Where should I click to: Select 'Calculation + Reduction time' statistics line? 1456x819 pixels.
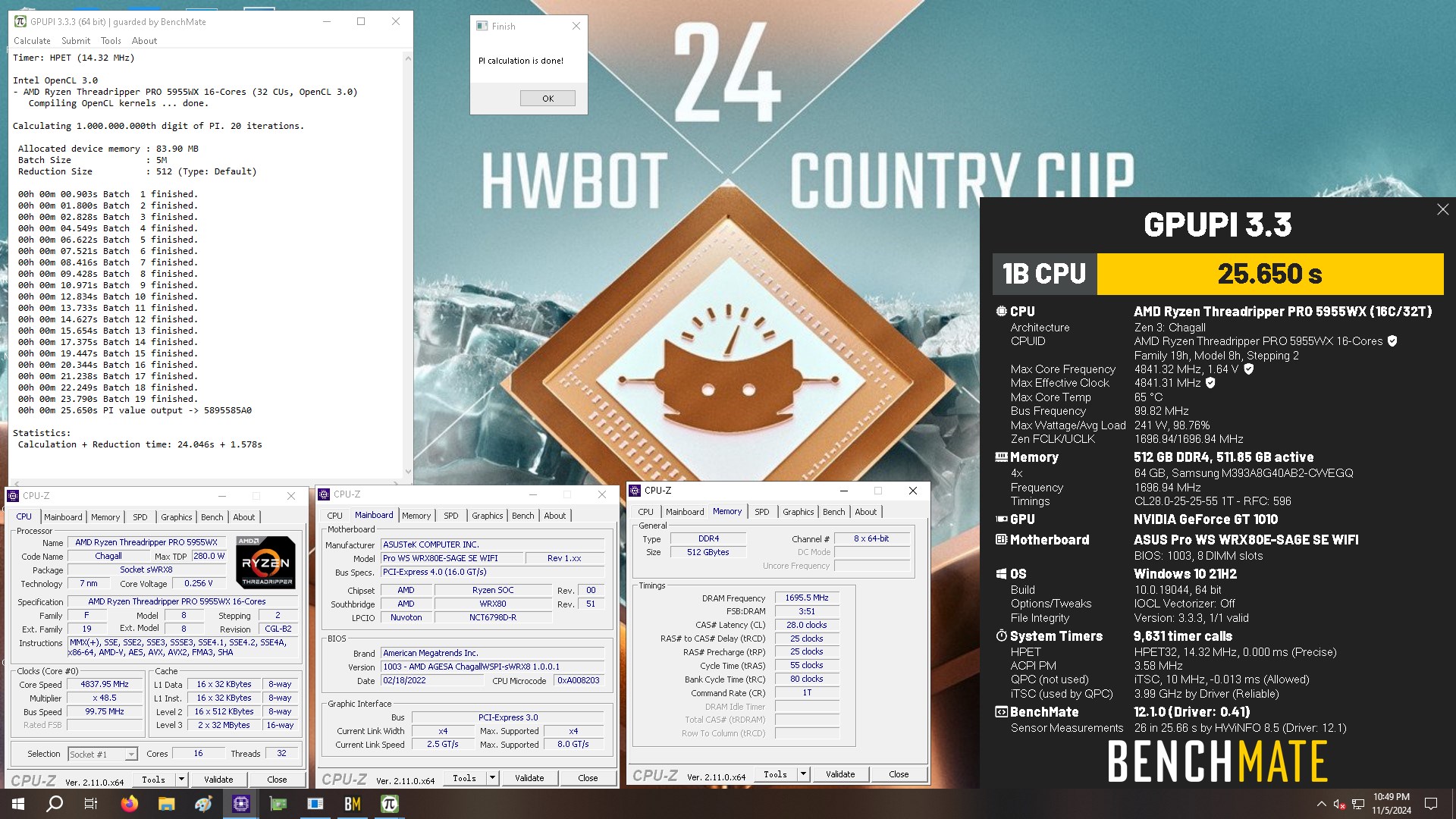click(x=140, y=444)
